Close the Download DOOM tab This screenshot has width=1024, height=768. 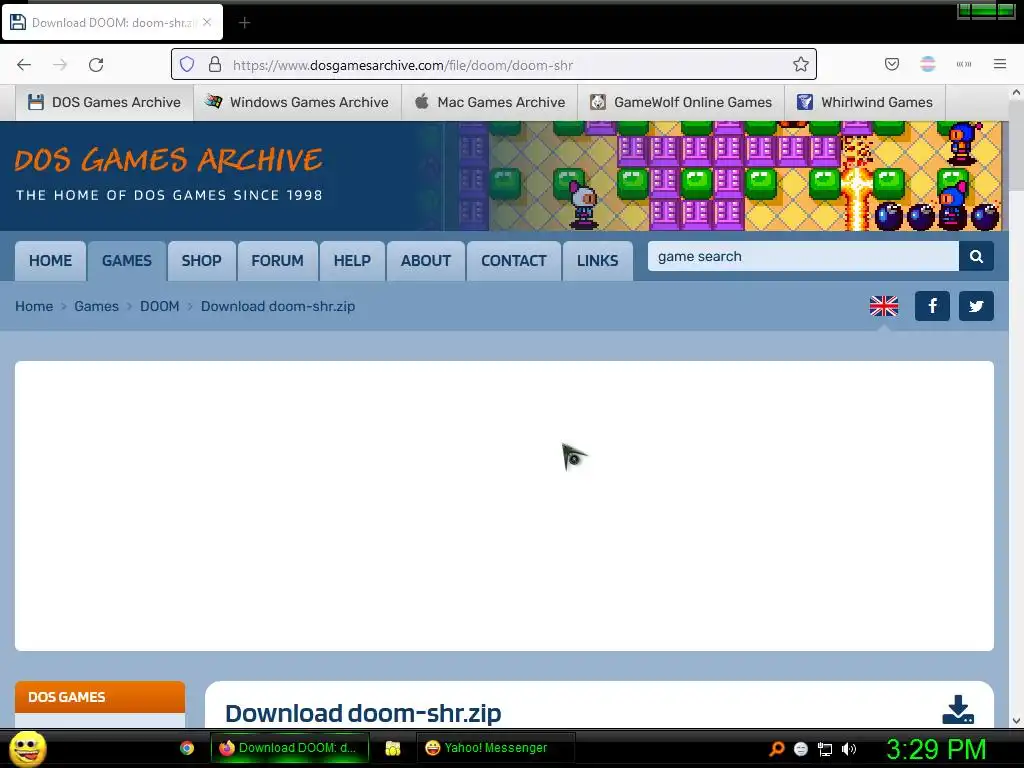click(207, 22)
